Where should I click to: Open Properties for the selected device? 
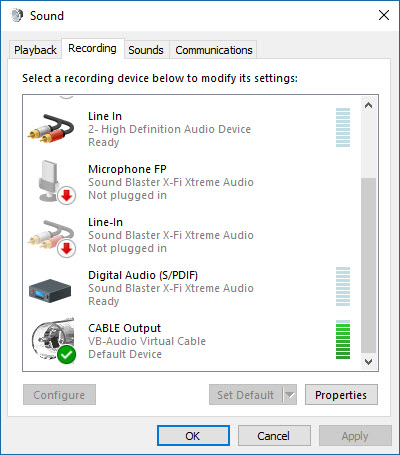[341, 395]
